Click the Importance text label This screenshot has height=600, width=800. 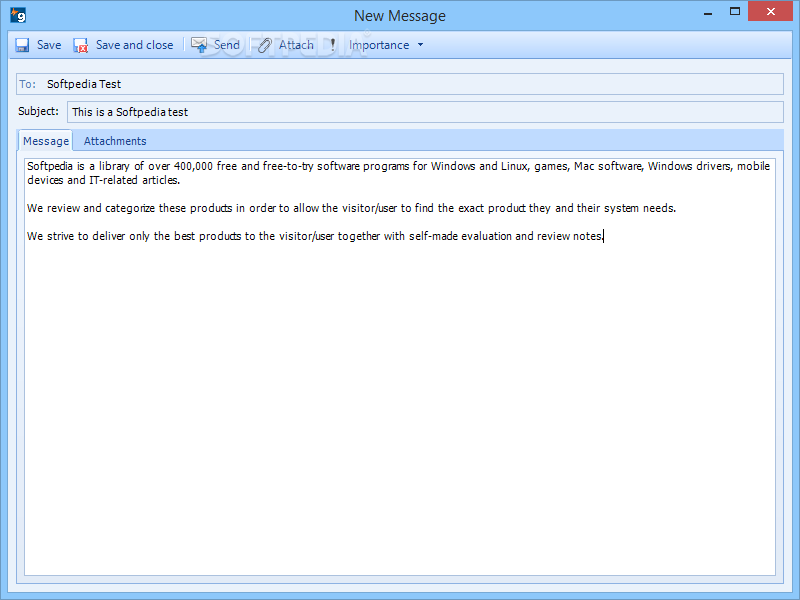(379, 45)
